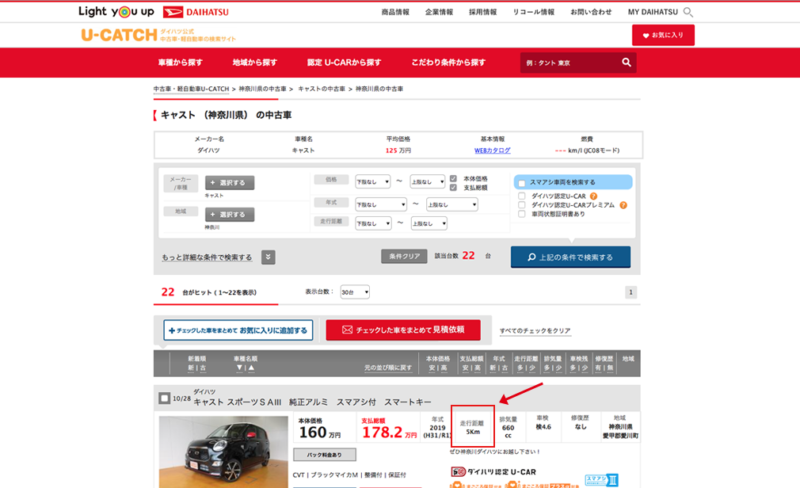Open the 年式 upper-limit dropdown
This screenshot has width=800, height=488.
click(x=452, y=204)
